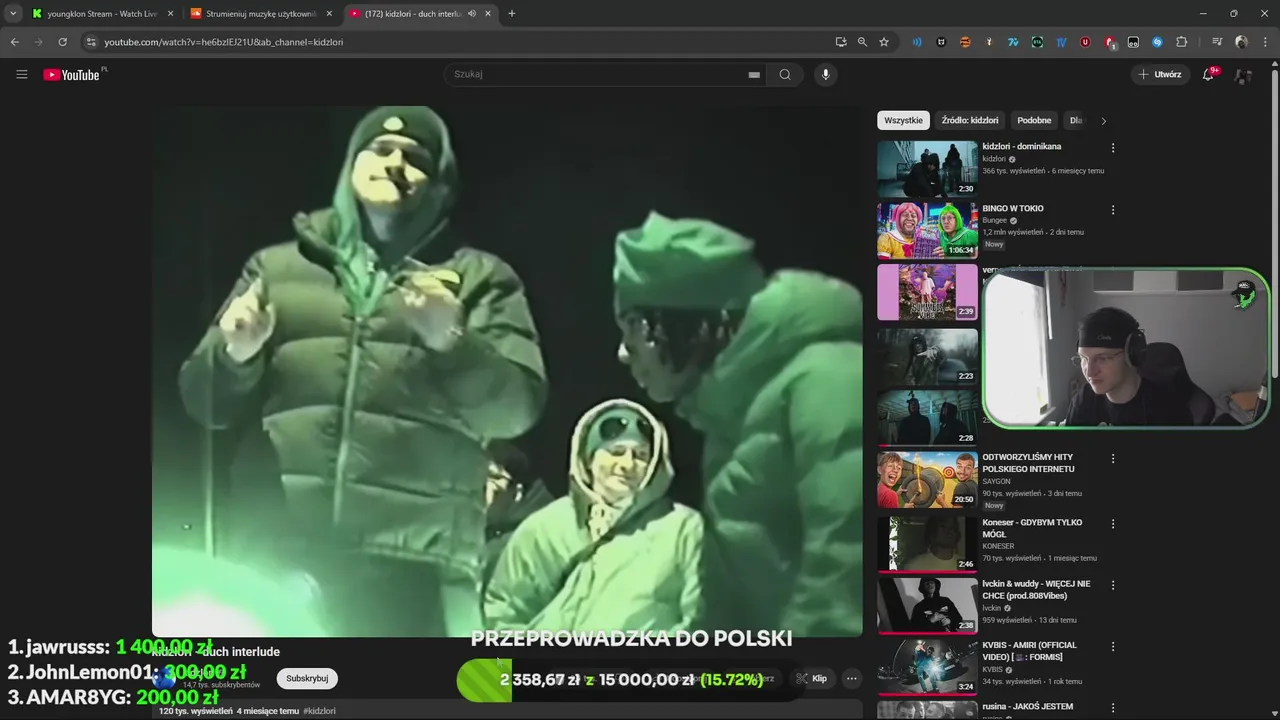Open a new browser tab
This screenshot has width=1280, height=720.
point(511,14)
